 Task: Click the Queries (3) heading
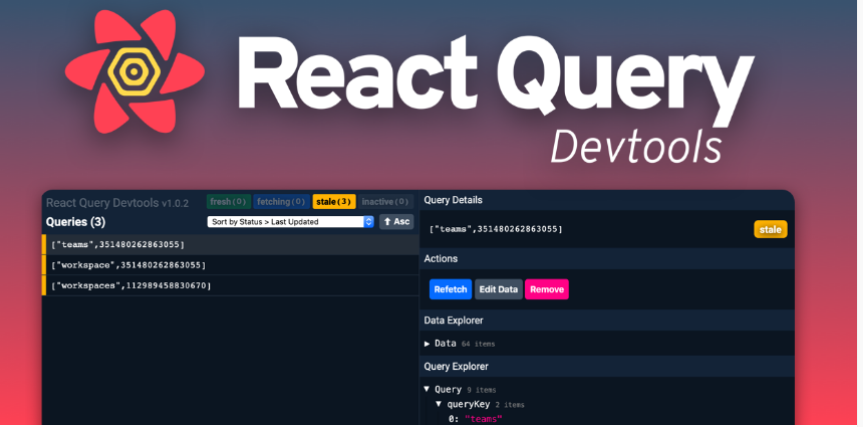(x=75, y=222)
